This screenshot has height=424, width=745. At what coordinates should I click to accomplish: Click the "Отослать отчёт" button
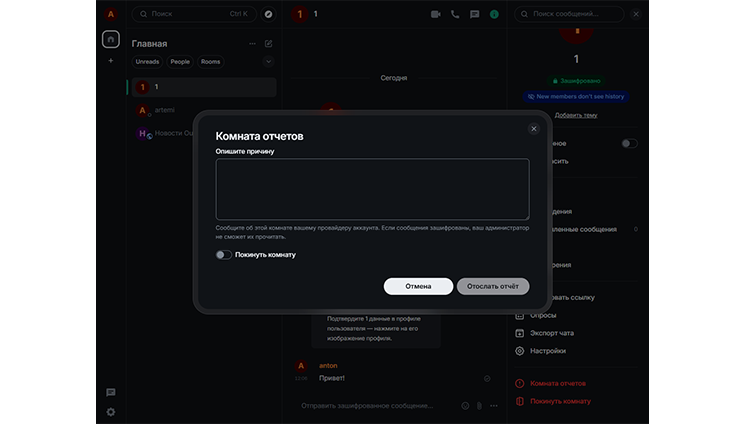pos(493,286)
